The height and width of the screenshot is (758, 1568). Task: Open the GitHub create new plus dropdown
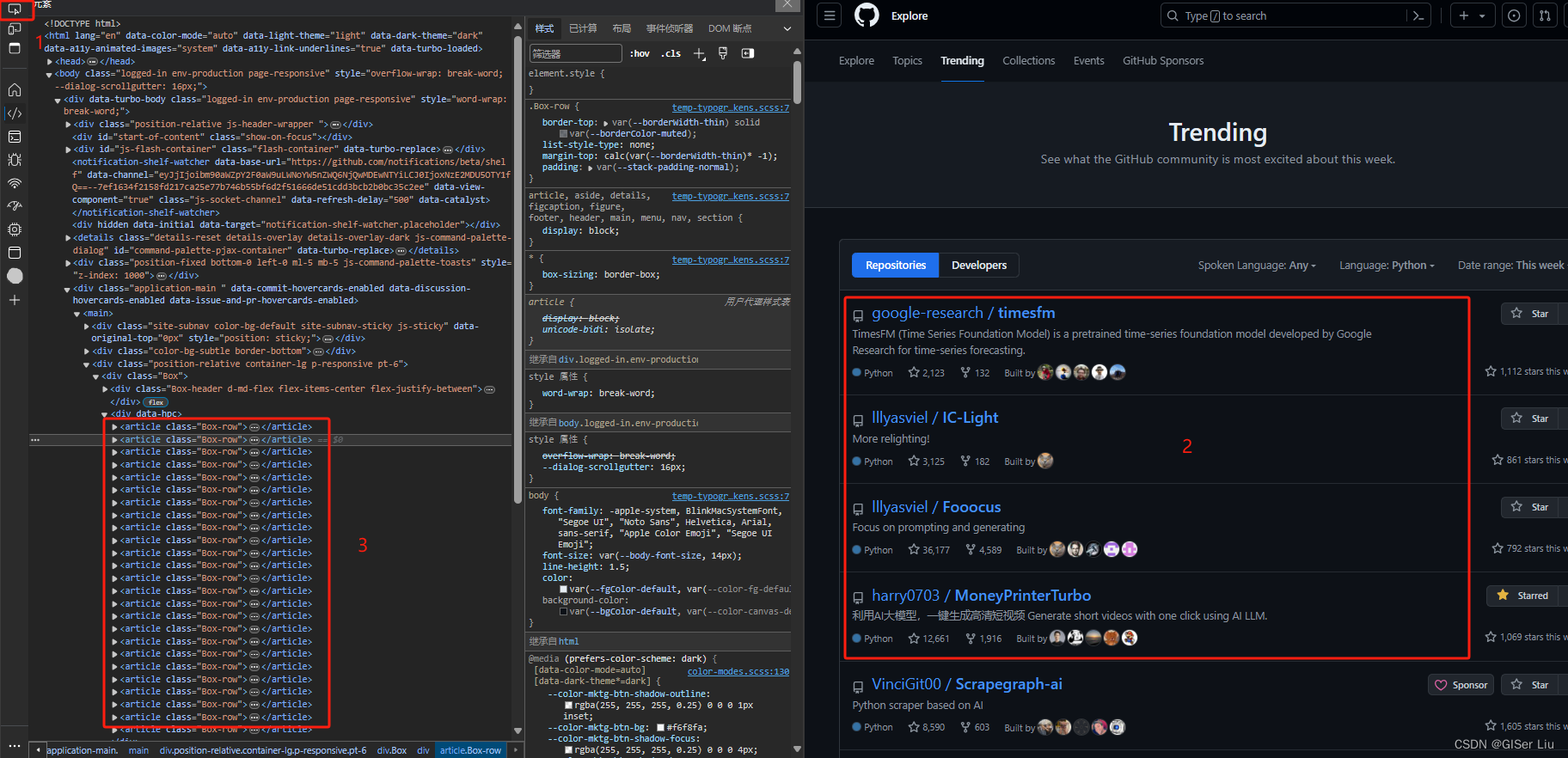coord(1472,15)
